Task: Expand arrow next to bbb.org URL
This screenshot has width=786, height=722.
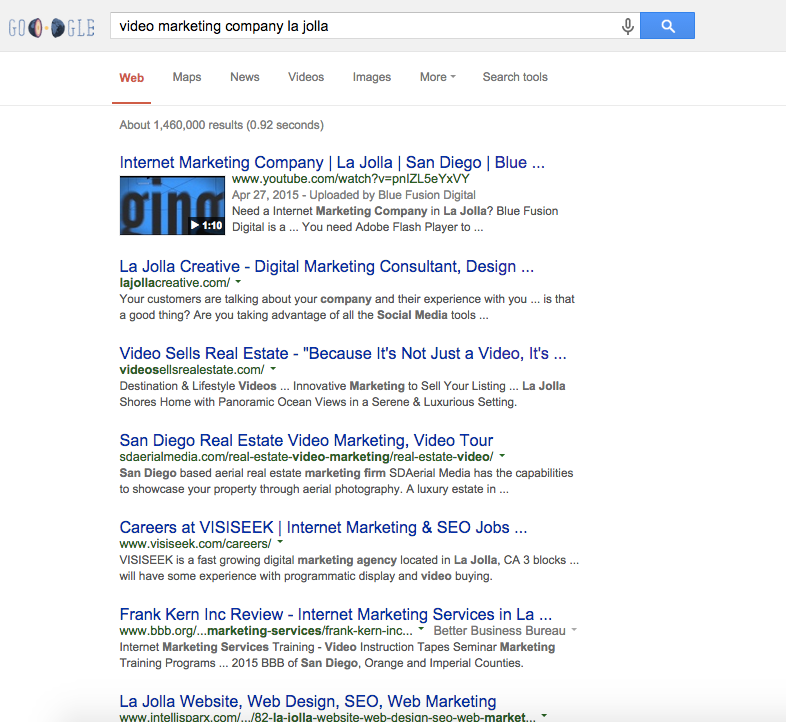Action: pyautogui.click(x=421, y=629)
